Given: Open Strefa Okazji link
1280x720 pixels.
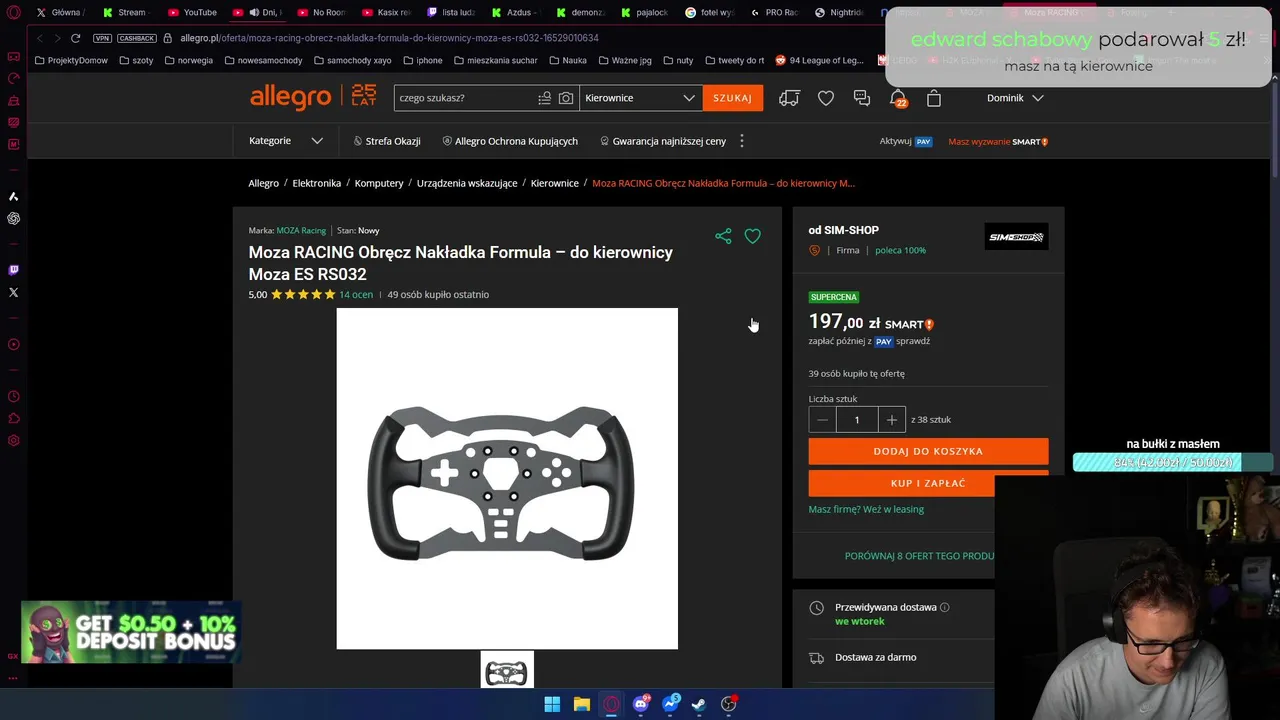Looking at the screenshot, I should tap(387, 141).
